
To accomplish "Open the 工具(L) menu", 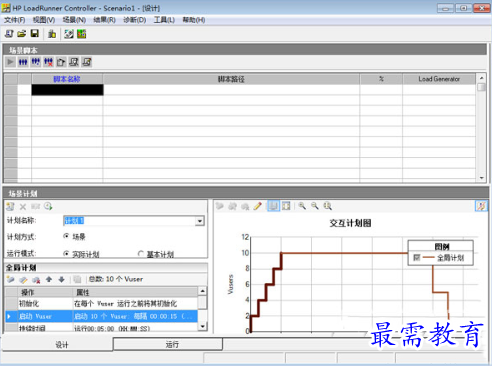I will (x=164, y=20).
